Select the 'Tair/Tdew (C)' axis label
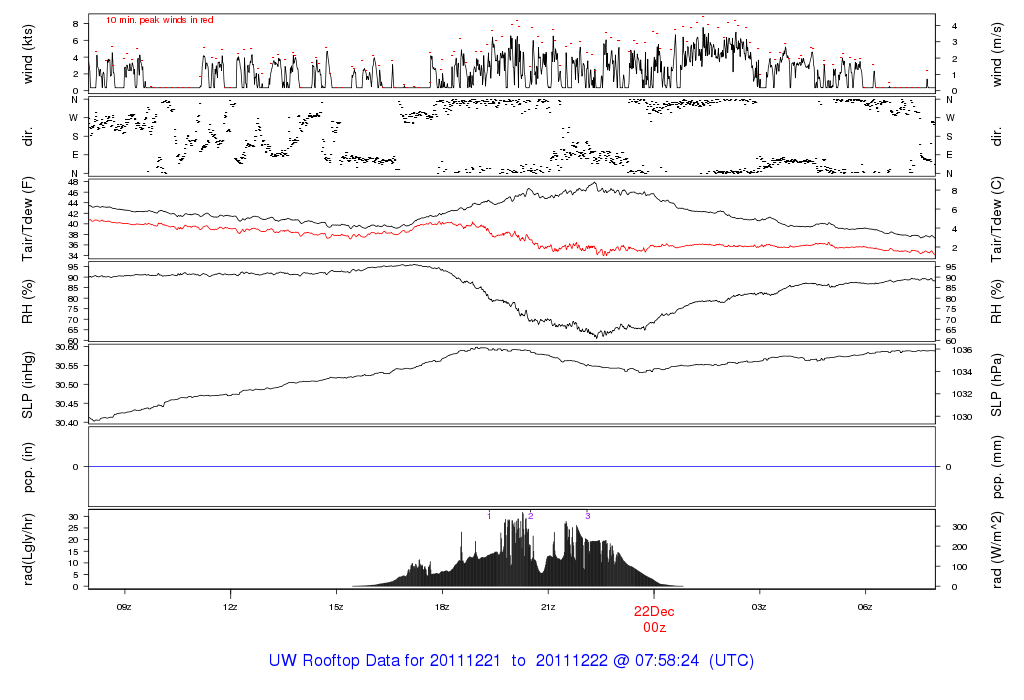The height and width of the screenshot is (700, 1024). click(x=996, y=219)
